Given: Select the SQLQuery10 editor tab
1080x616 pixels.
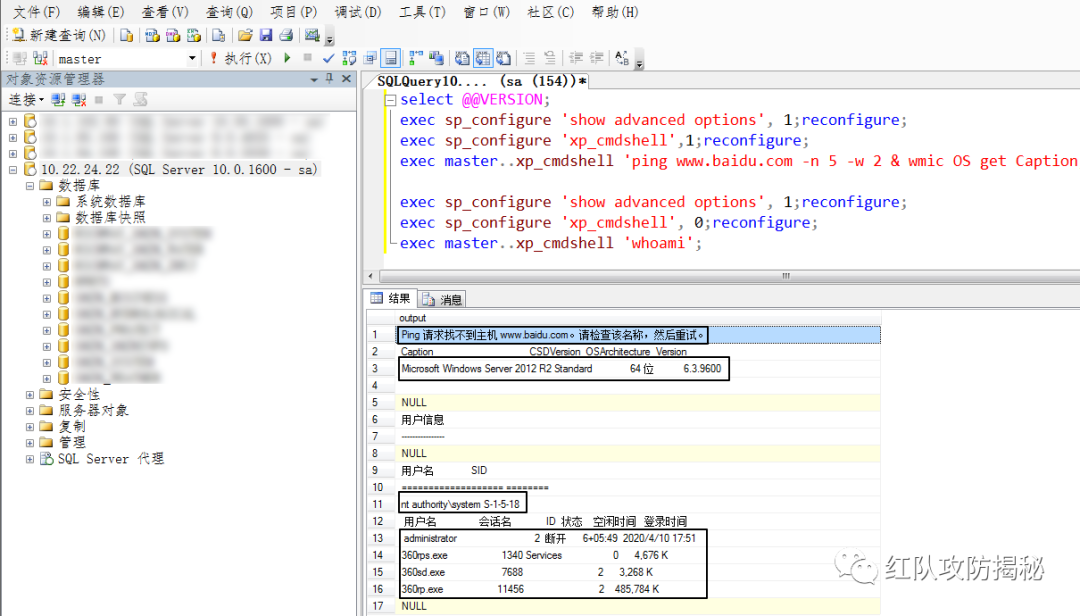Looking at the screenshot, I should pos(481,81).
